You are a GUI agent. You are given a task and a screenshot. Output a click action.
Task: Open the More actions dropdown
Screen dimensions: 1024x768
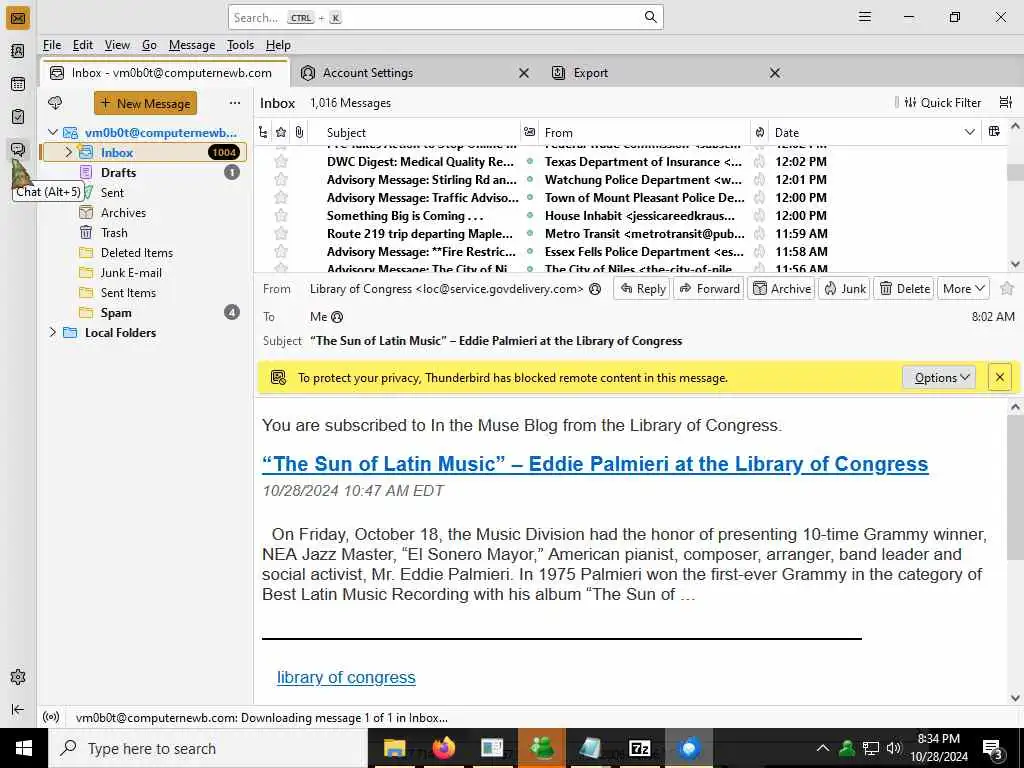963,289
